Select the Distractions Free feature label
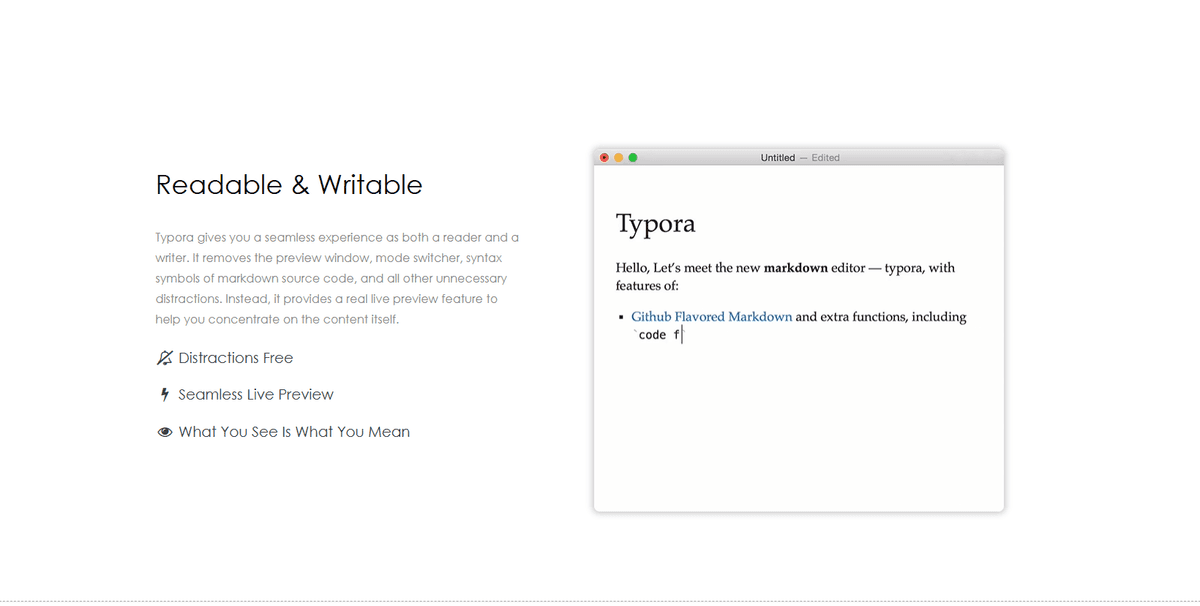 [236, 358]
